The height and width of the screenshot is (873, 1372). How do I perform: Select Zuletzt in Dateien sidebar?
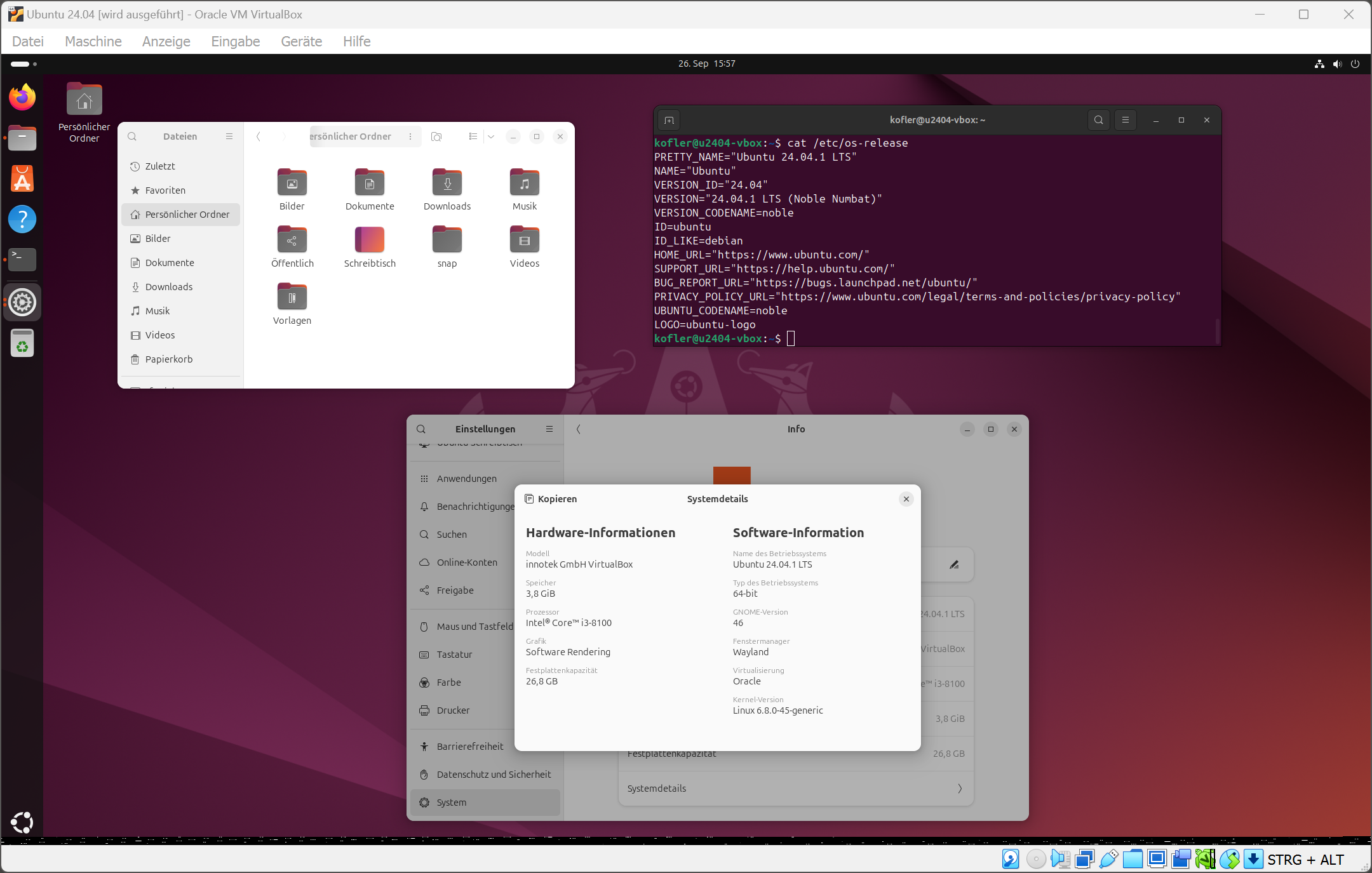click(x=180, y=166)
